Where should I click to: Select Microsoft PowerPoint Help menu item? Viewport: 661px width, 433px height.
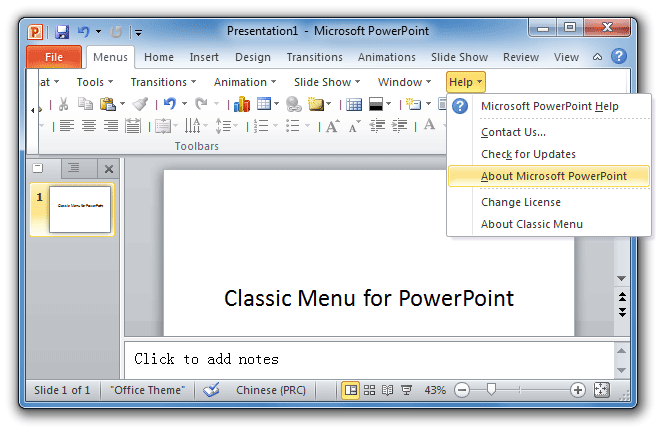click(550, 106)
